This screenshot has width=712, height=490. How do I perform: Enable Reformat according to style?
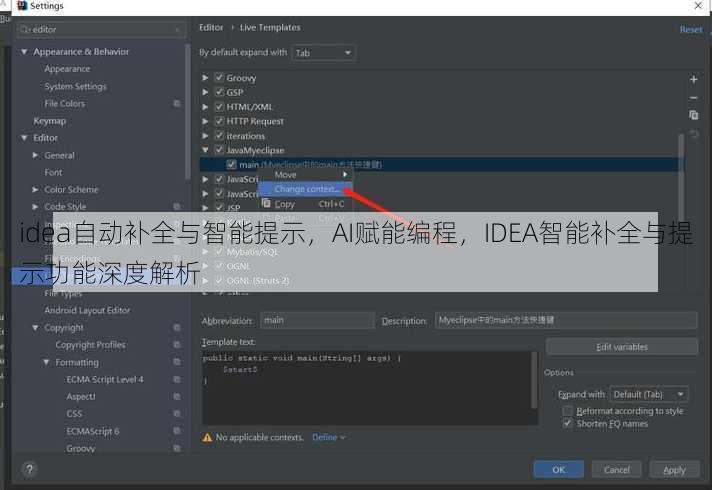click(568, 411)
